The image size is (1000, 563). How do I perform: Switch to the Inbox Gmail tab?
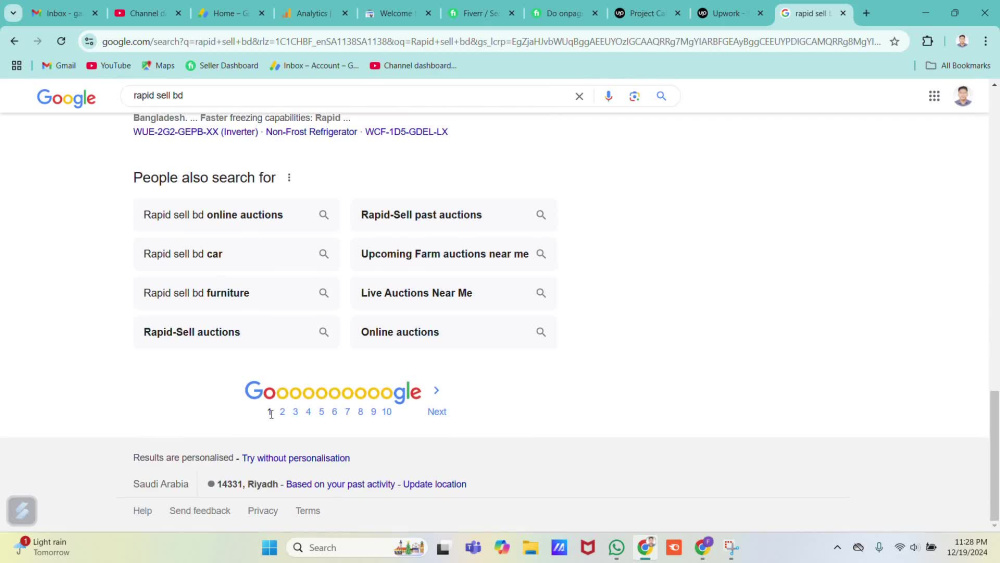tap(64, 13)
